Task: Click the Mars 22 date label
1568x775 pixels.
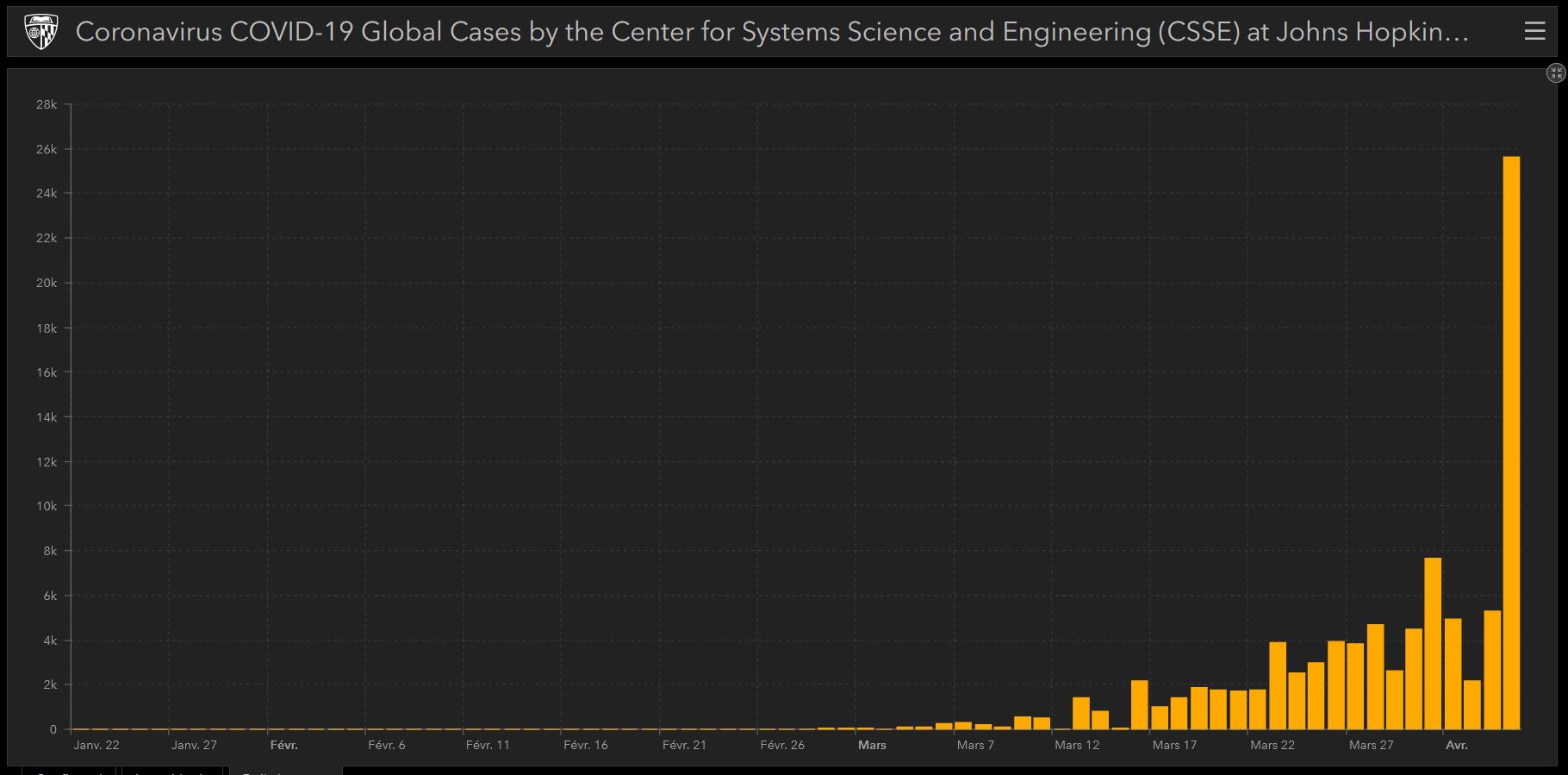Action: pos(1272,745)
